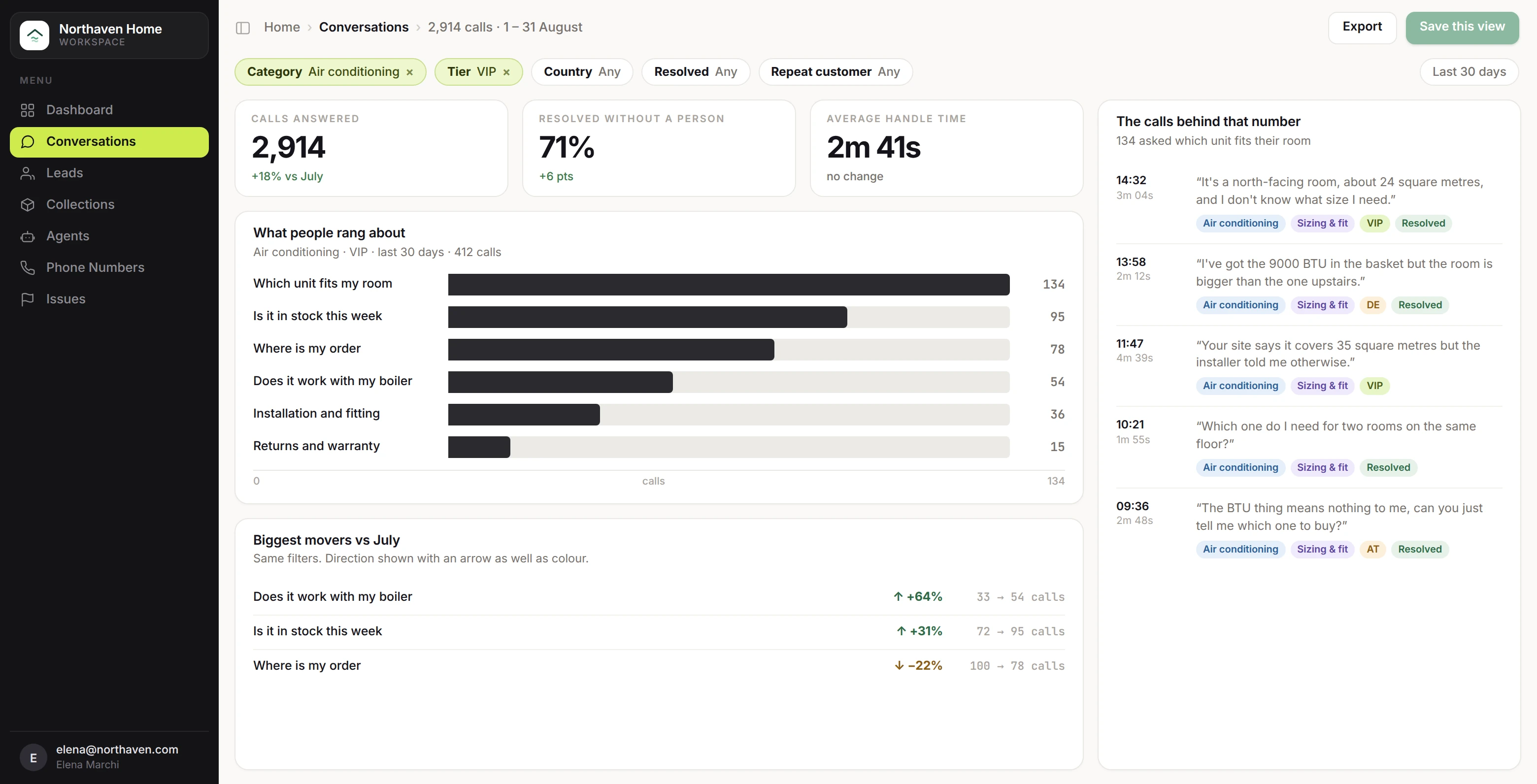1537x784 pixels.
Task: Open the Northaven Home workspace switcher
Action: point(109,35)
